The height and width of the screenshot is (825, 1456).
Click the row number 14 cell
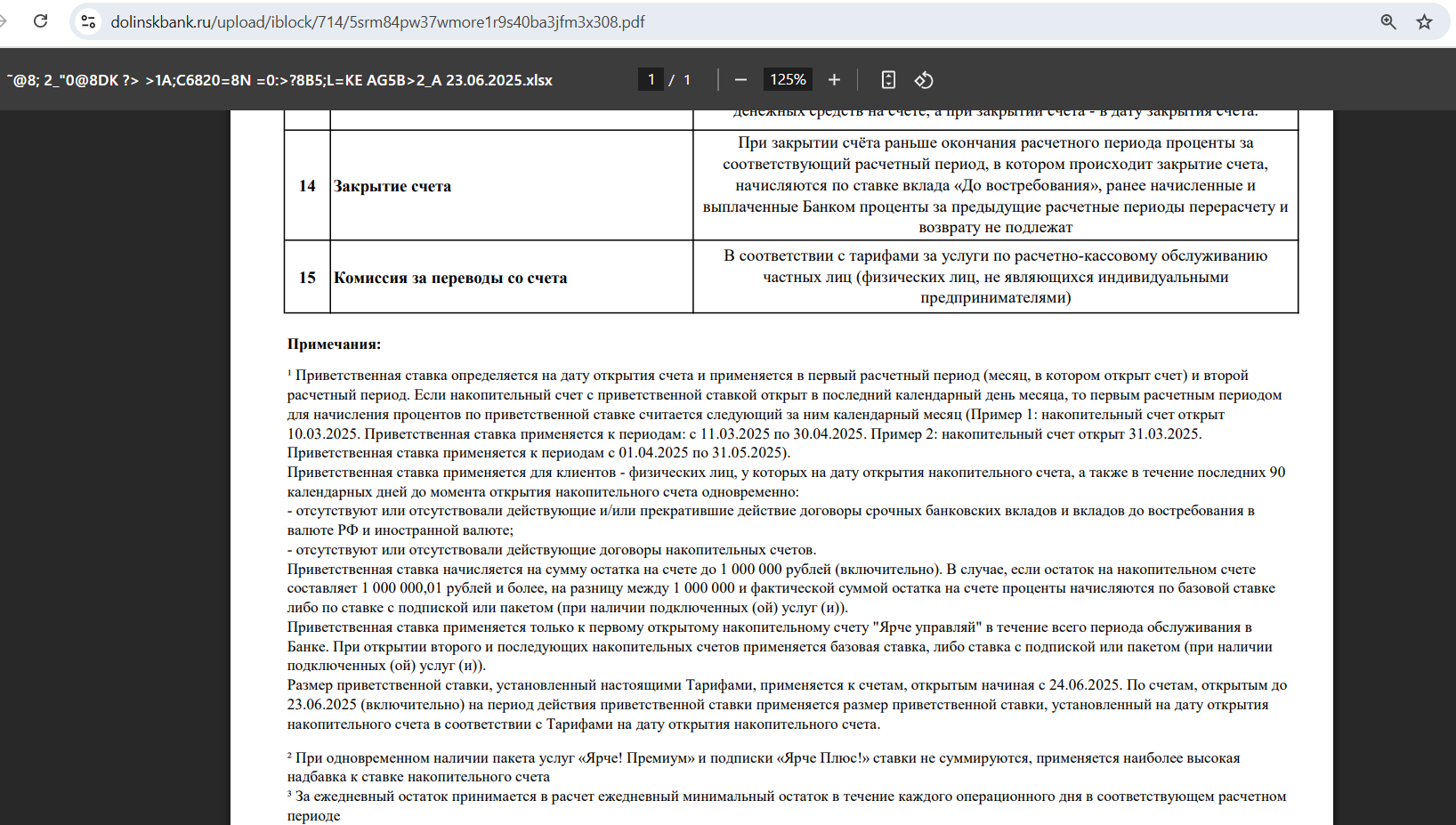pyautogui.click(x=307, y=186)
